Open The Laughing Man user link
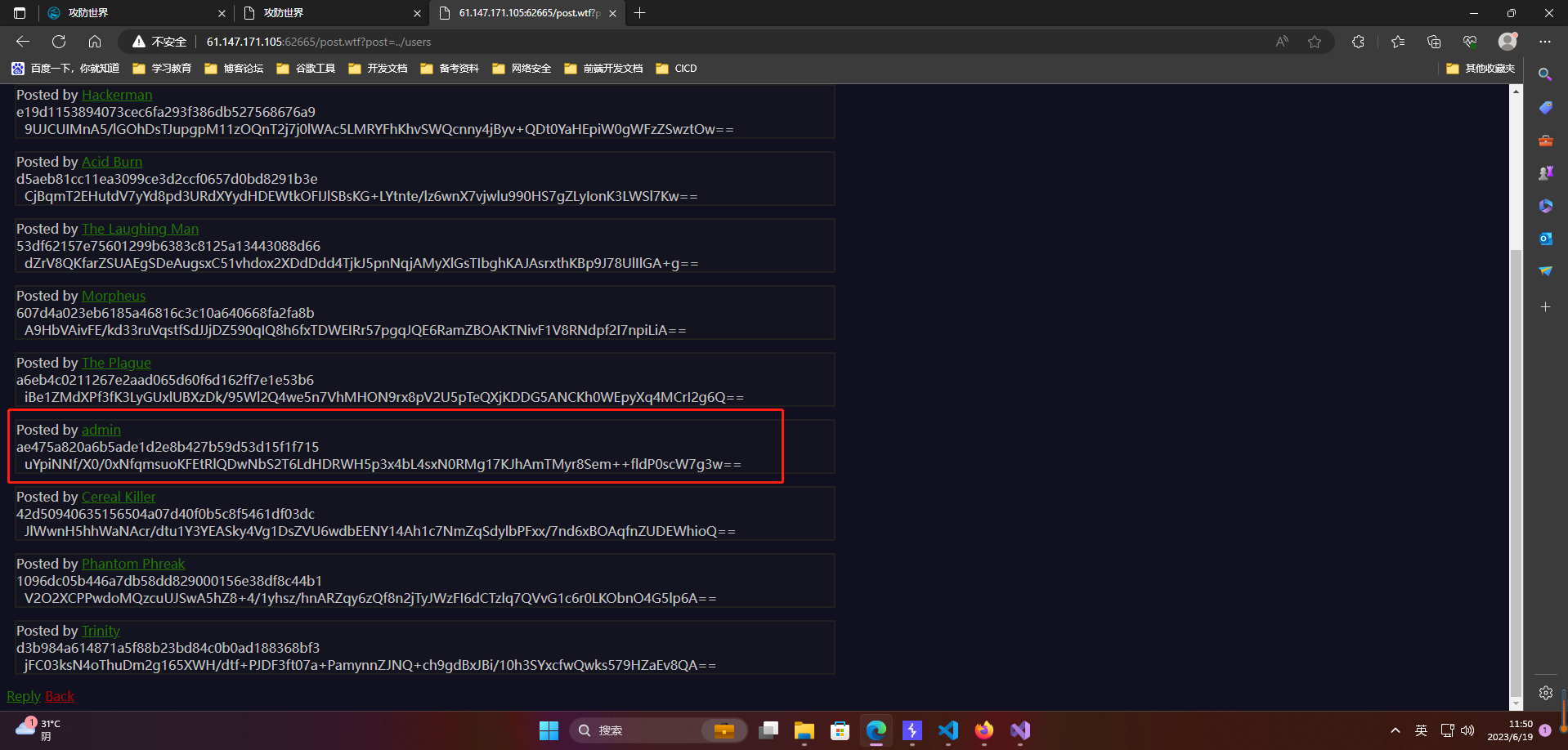1568x750 pixels. click(140, 230)
